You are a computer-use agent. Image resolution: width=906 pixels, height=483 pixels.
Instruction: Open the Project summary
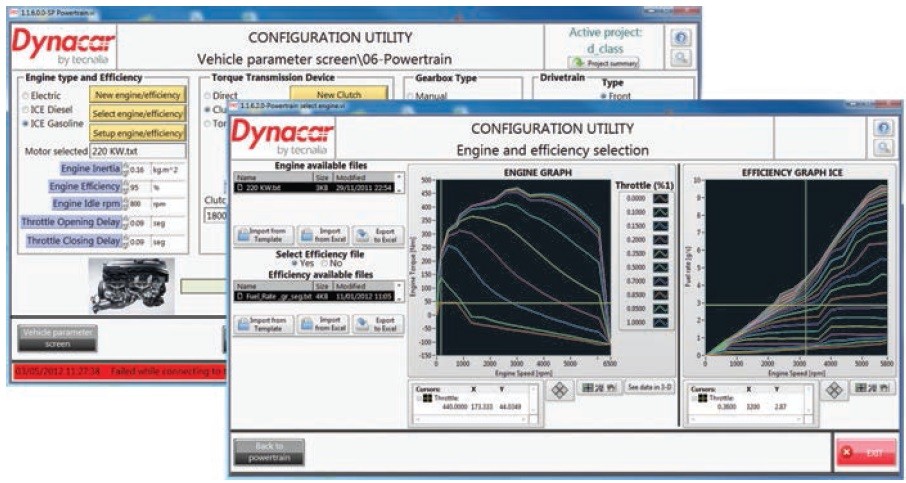click(604, 63)
